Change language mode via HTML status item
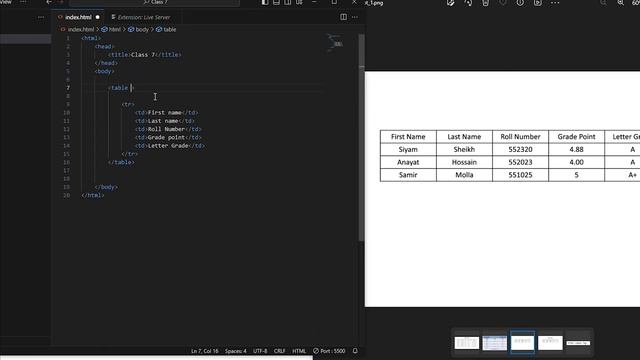Screen dimensions: 640x360 pyautogui.click(x=299, y=351)
